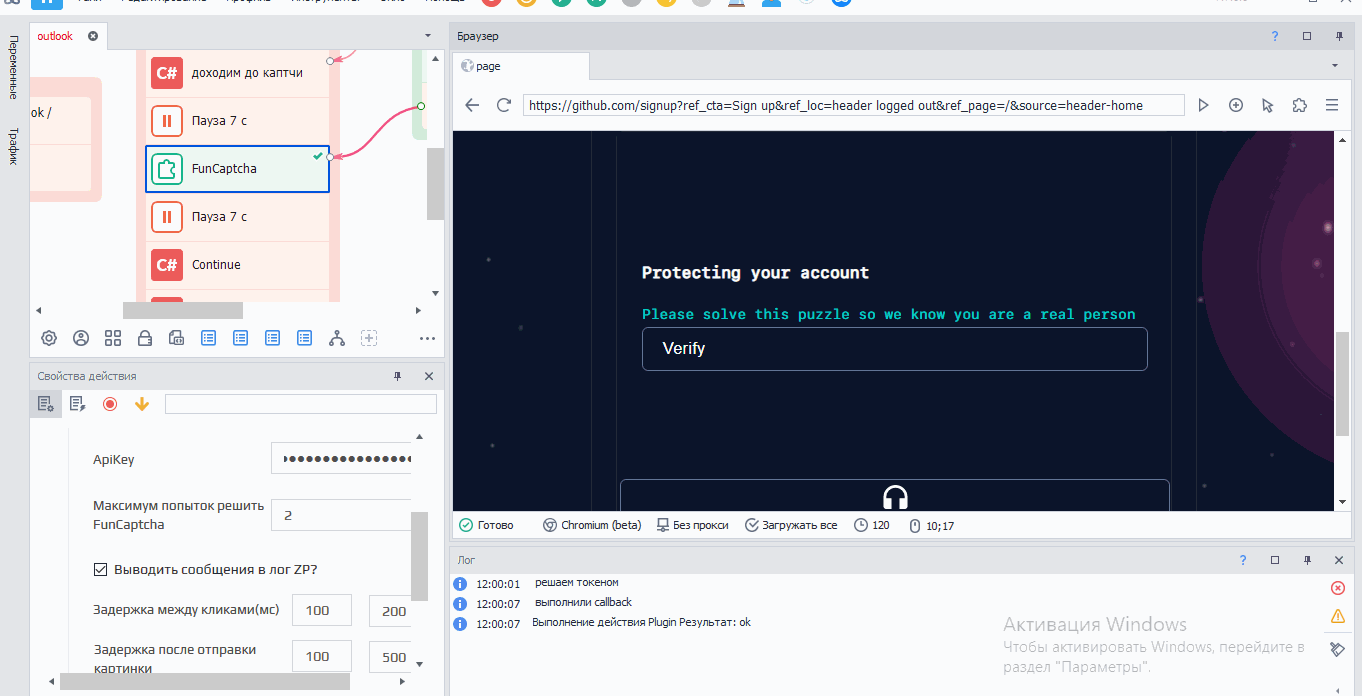This screenshot has width=1362, height=696.
Task: Click the Chromium (beta) status bar item
Action: pos(592,525)
